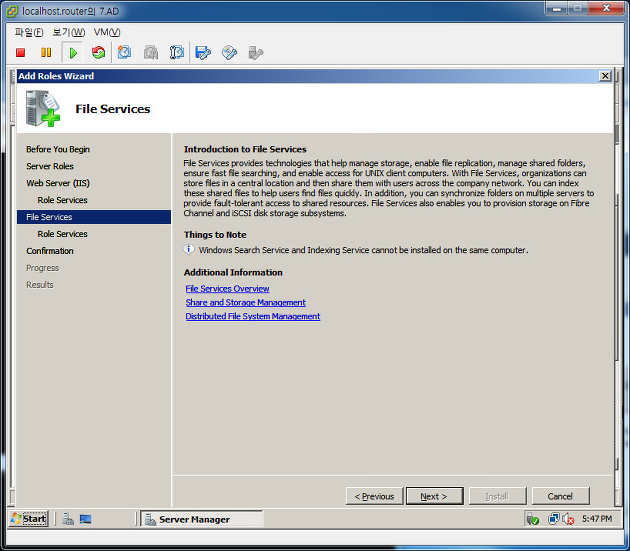Switch to Server Manager taskbar button
The width and height of the screenshot is (630, 551).
pos(202,519)
